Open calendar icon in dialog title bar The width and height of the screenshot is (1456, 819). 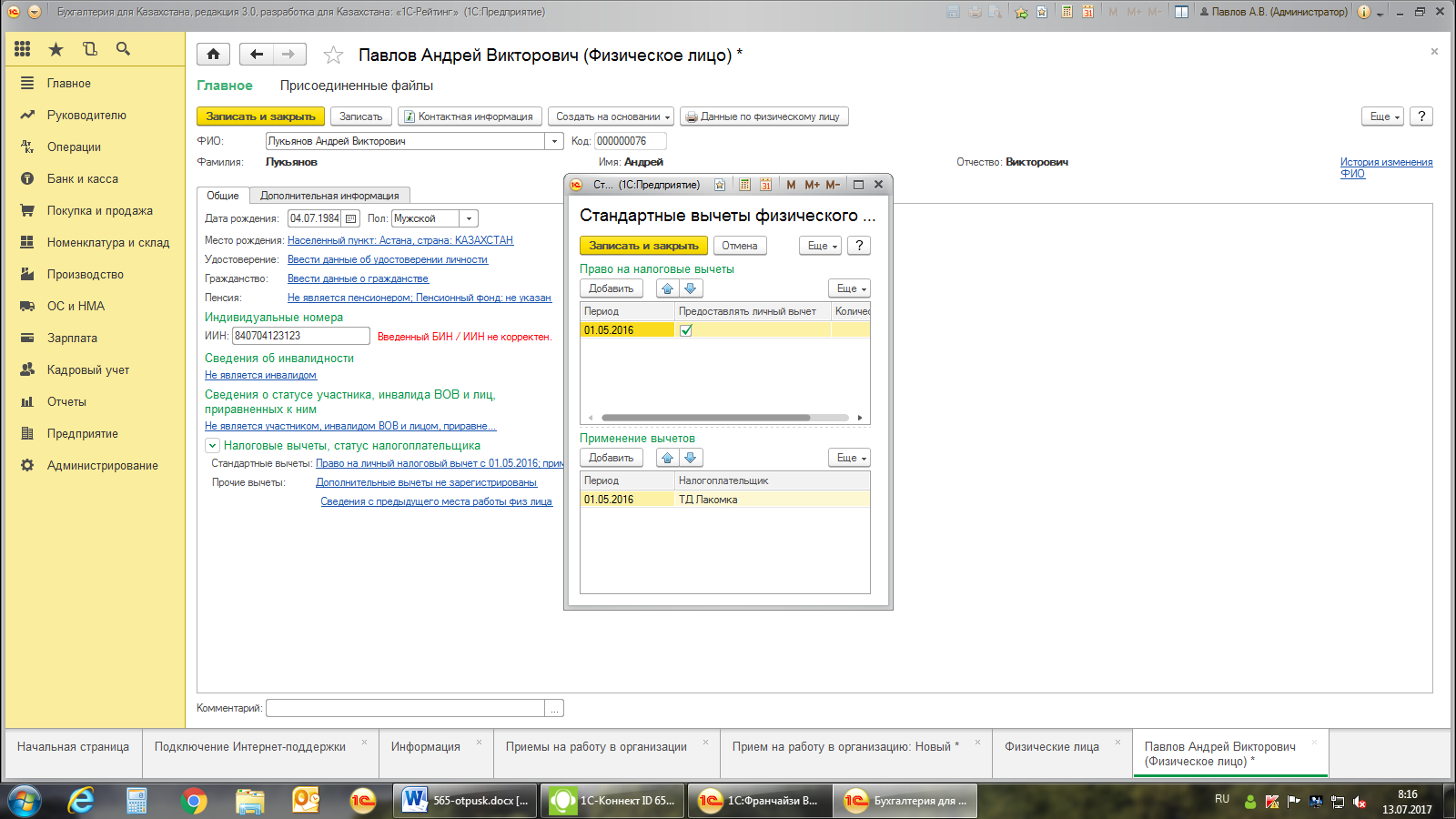pyautogui.click(x=765, y=185)
